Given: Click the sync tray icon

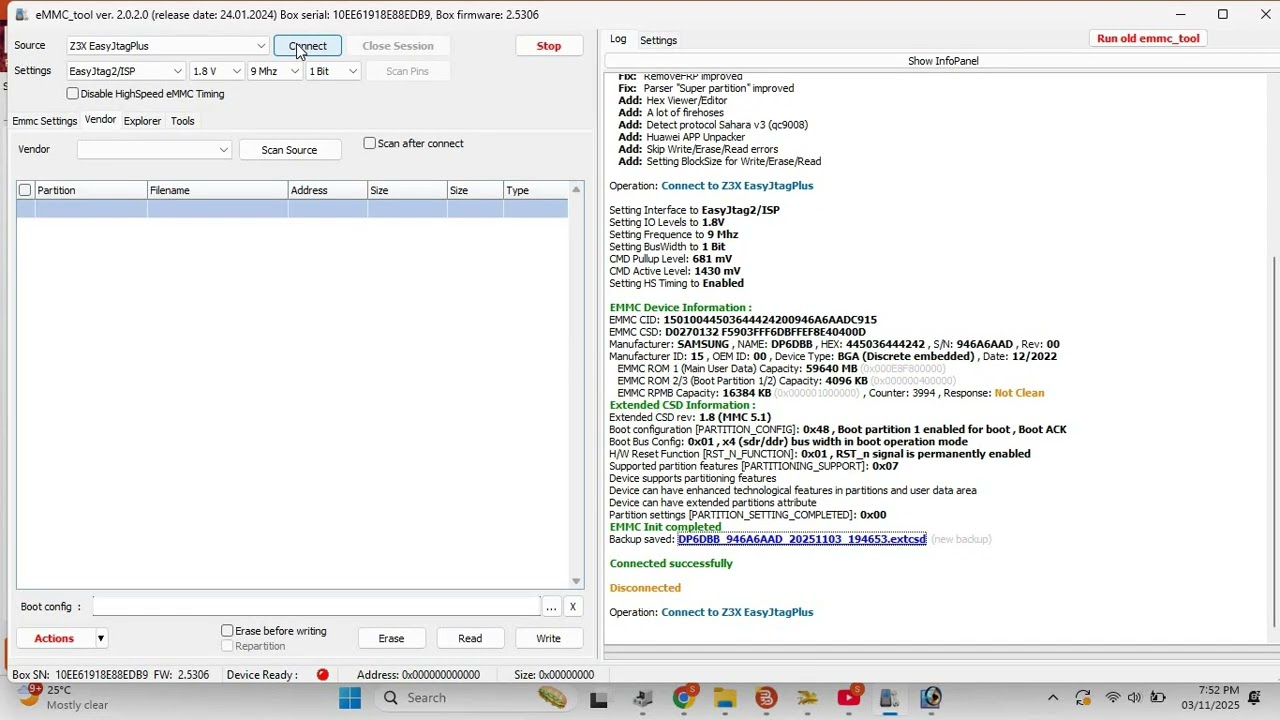Looking at the screenshot, I should (1083, 698).
